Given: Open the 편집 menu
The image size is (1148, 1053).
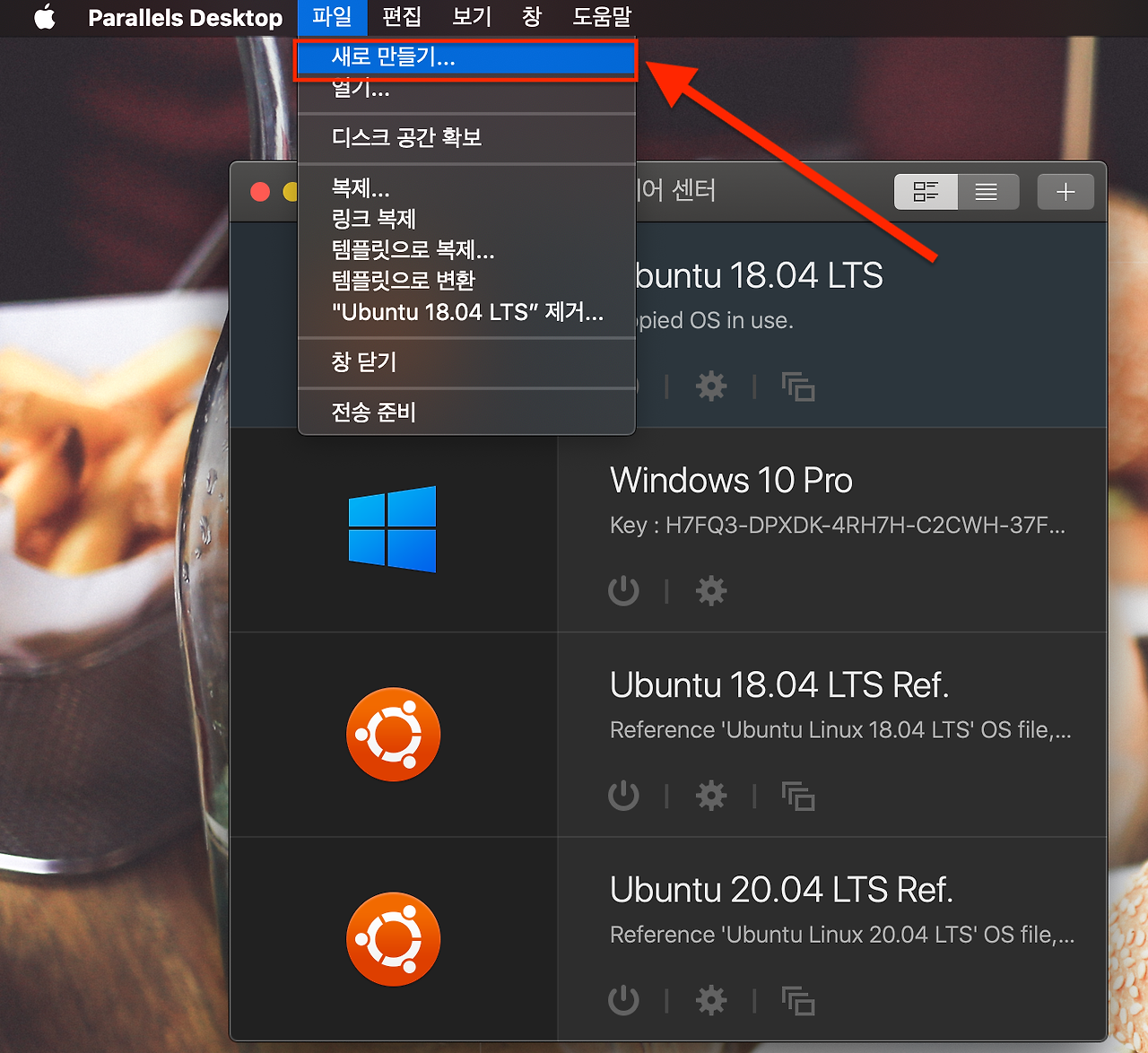Looking at the screenshot, I should (x=402, y=17).
